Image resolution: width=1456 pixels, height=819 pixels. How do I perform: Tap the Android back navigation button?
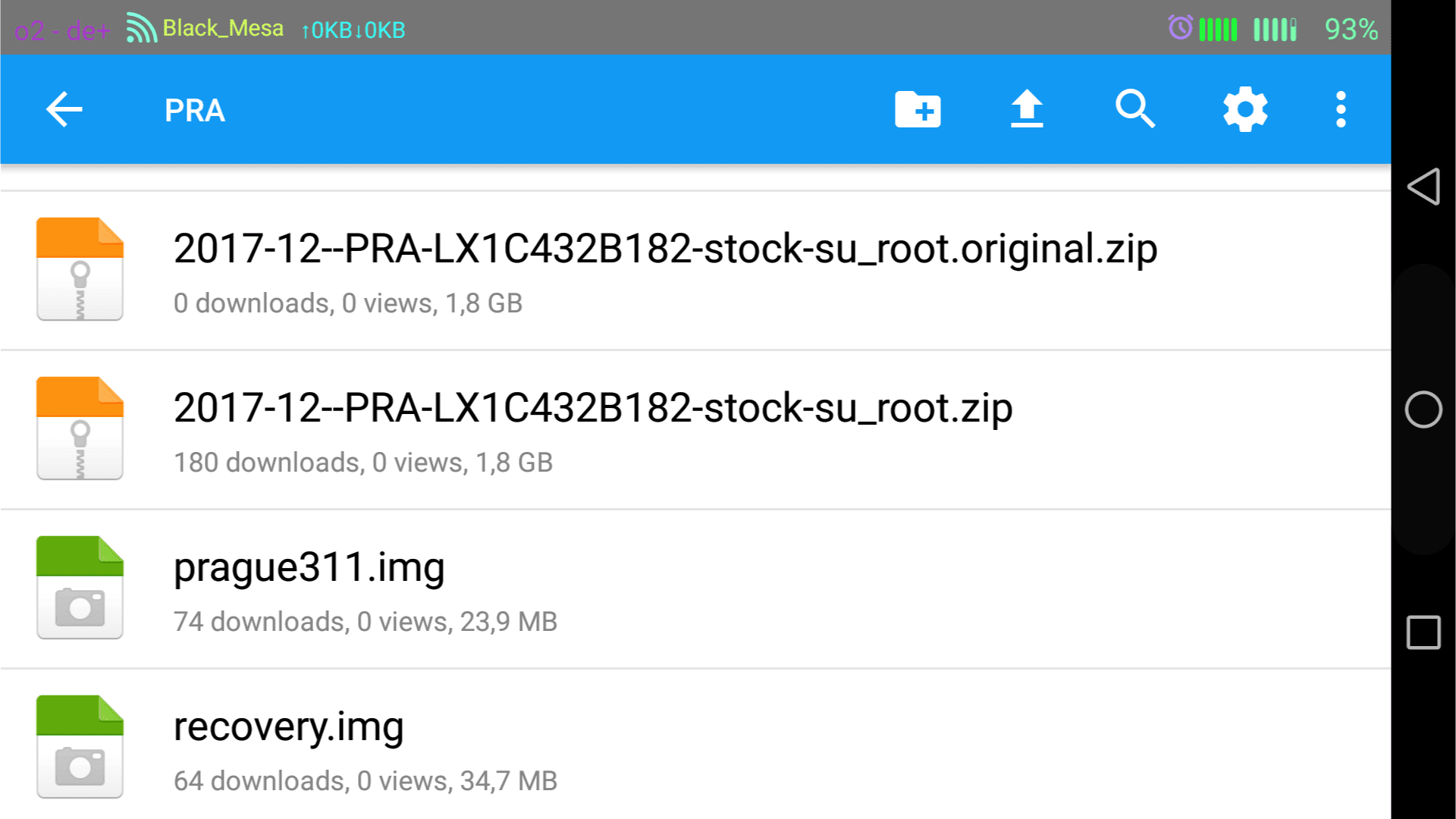tap(1423, 187)
